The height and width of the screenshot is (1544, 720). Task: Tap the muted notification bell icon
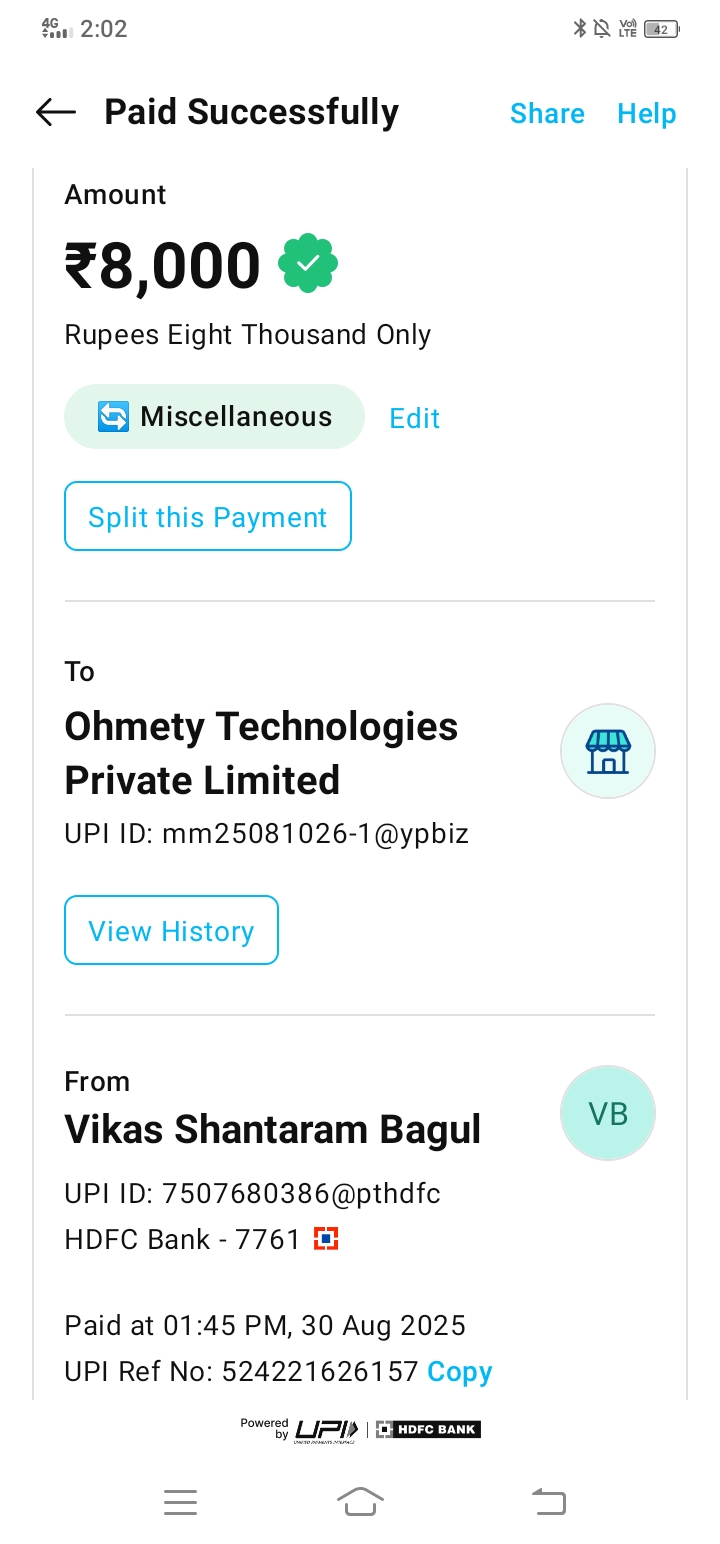pyautogui.click(x=602, y=29)
